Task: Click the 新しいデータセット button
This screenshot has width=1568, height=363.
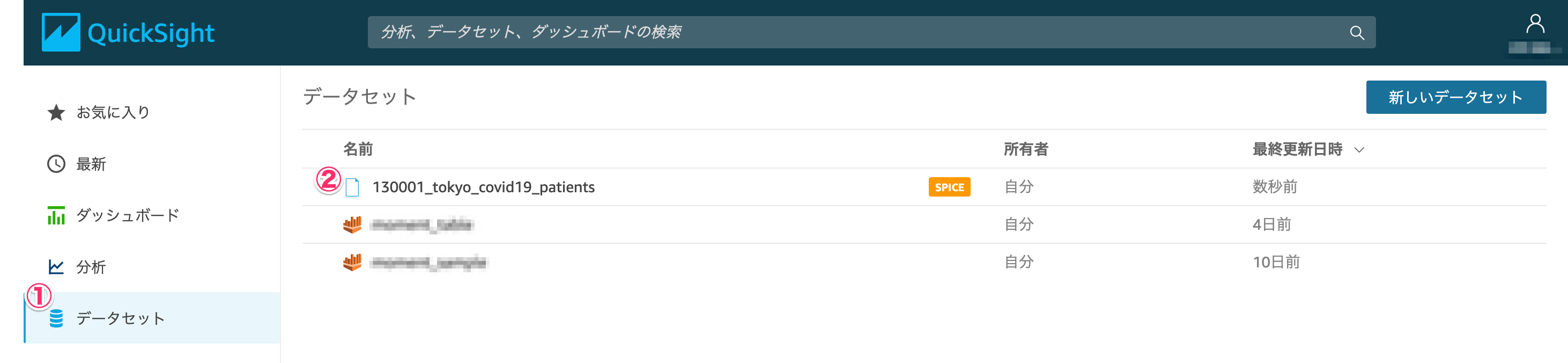Action: [x=1455, y=97]
